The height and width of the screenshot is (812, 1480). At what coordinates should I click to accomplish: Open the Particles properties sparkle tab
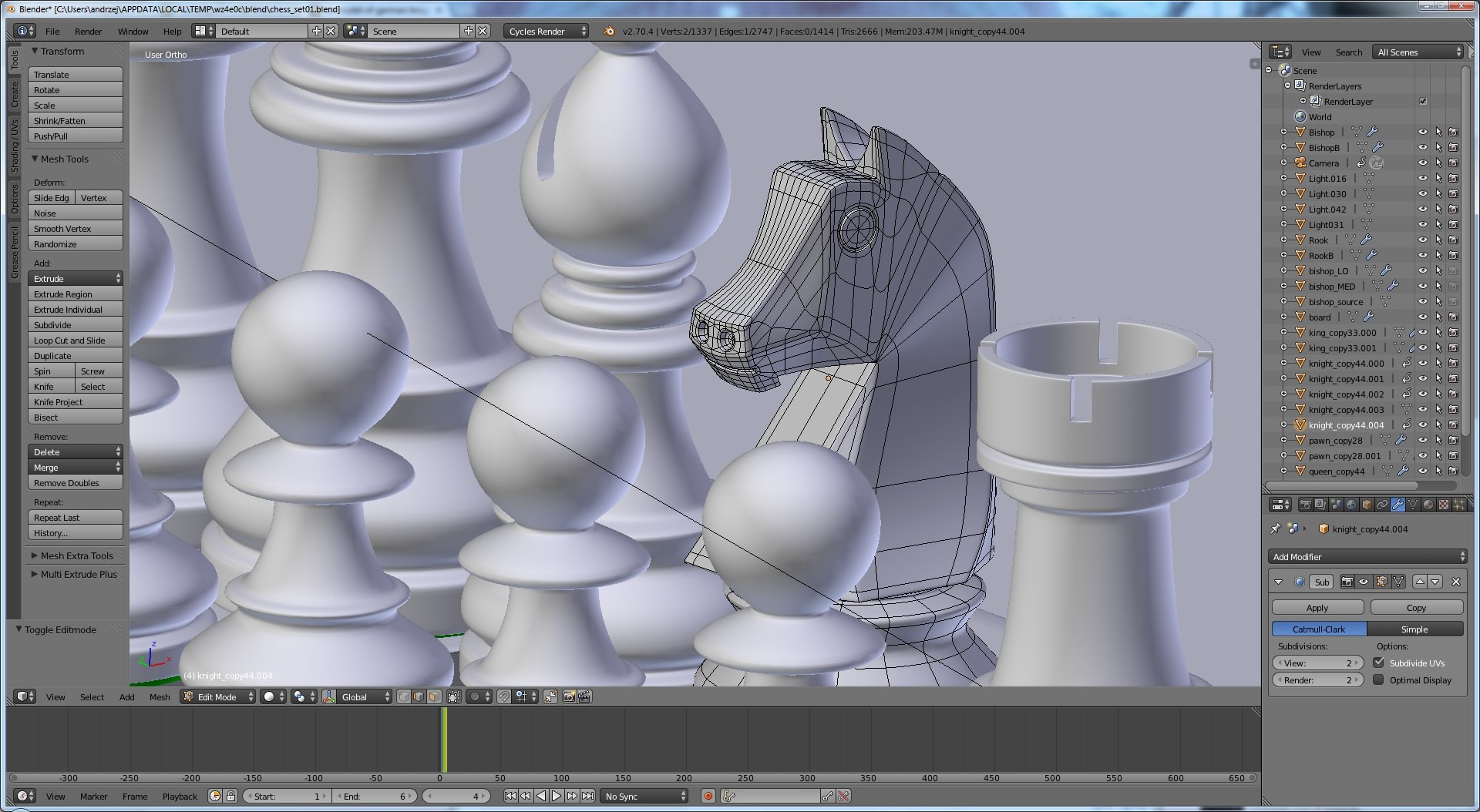[1459, 505]
